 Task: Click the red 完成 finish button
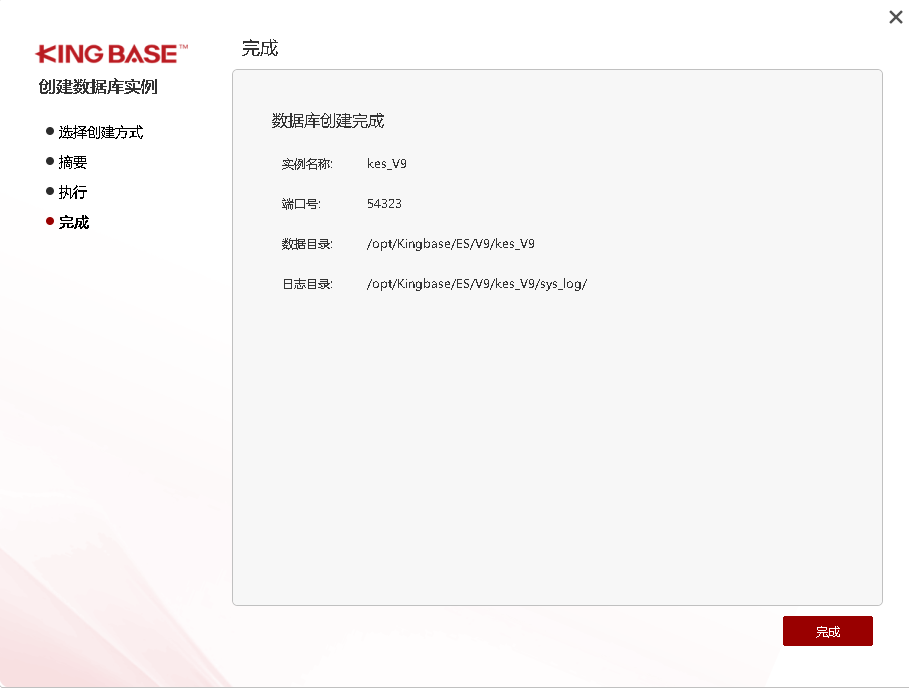(x=827, y=631)
